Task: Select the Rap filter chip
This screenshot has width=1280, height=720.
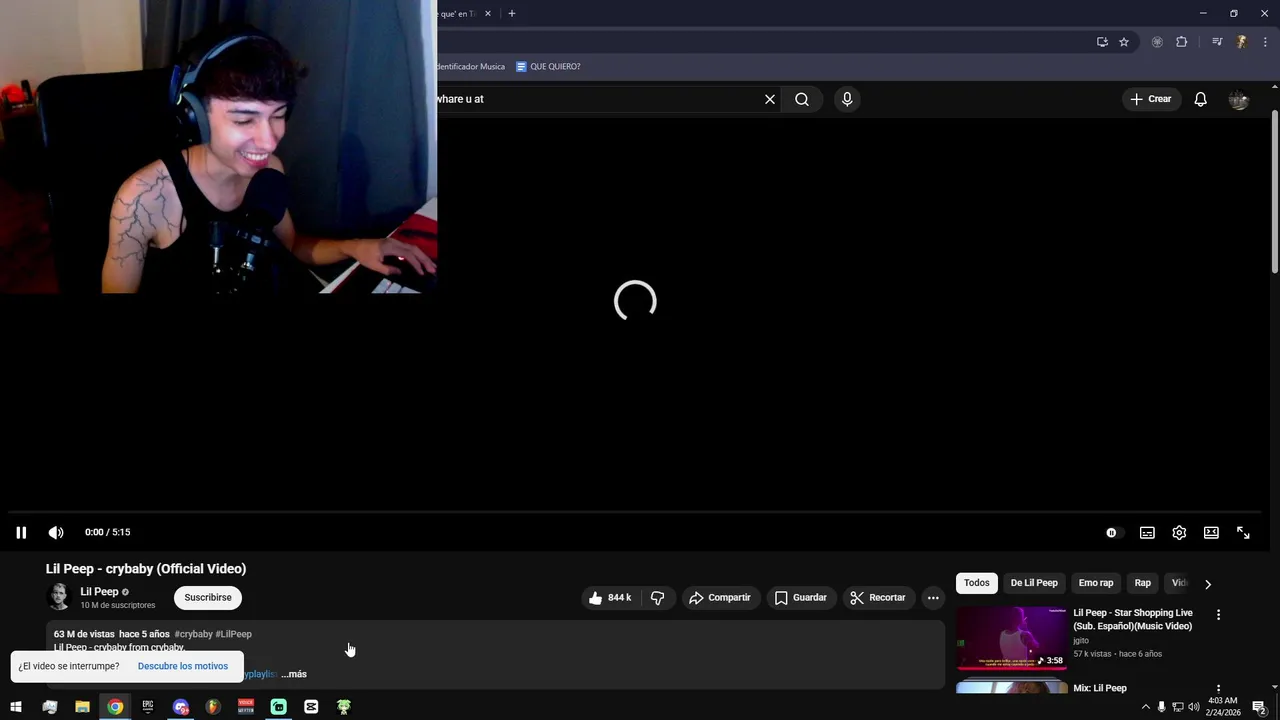Action: click(1143, 583)
